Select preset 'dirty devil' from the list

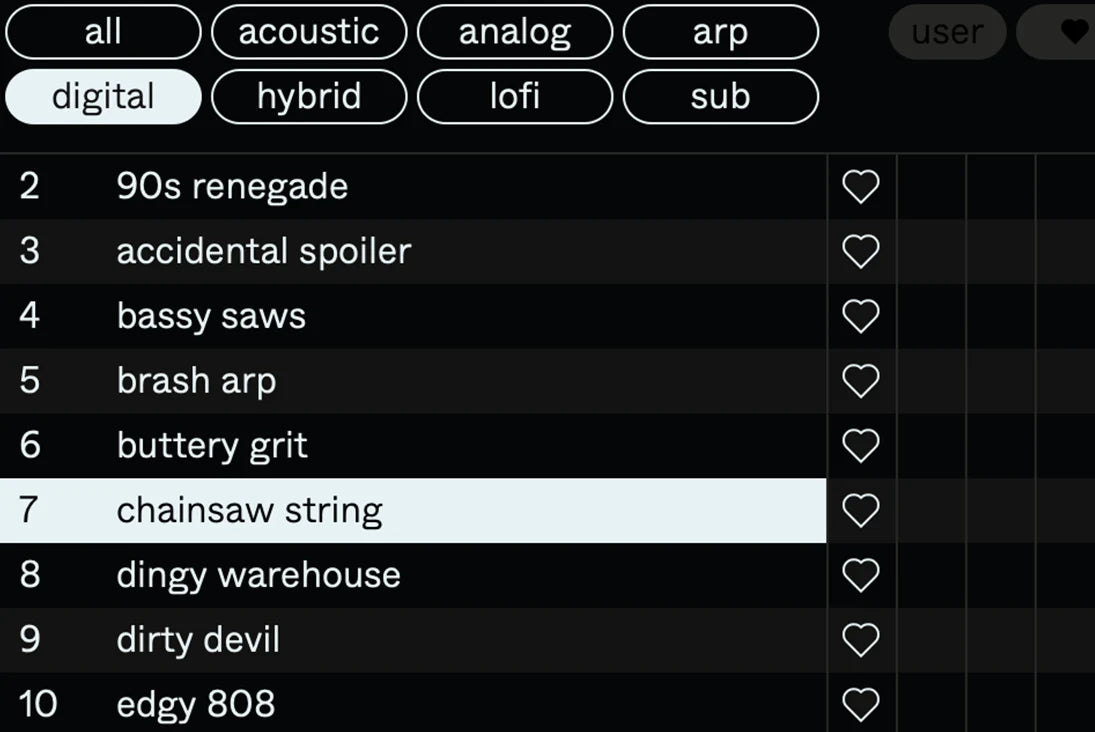click(400, 639)
